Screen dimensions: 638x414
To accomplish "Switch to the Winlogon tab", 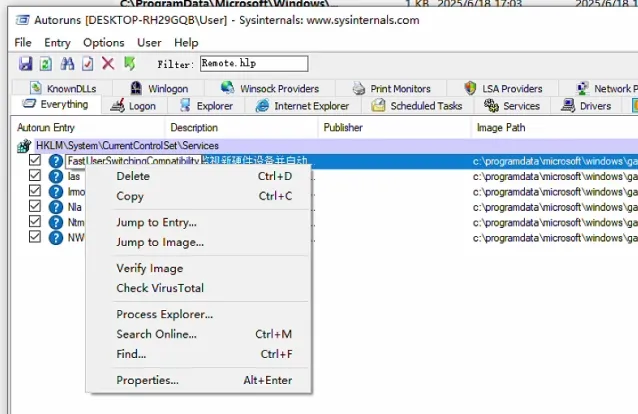I will tap(159, 88).
